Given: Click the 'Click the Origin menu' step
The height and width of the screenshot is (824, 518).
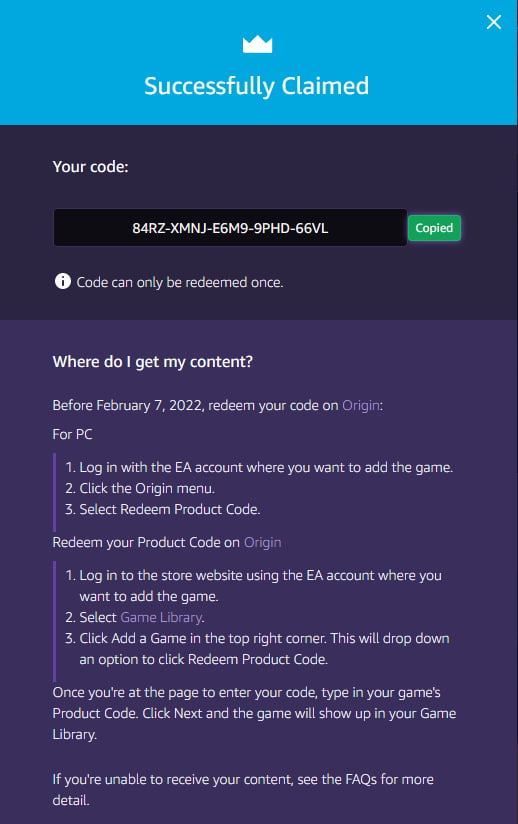Looking at the screenshot, I should [x=140, y=488].
